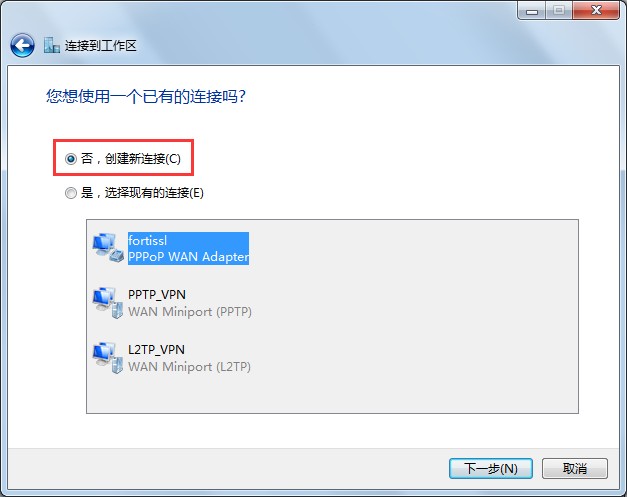Select the fortissl entry name
The width and height of the screenshot is (627, 497).
pos(148,241)
